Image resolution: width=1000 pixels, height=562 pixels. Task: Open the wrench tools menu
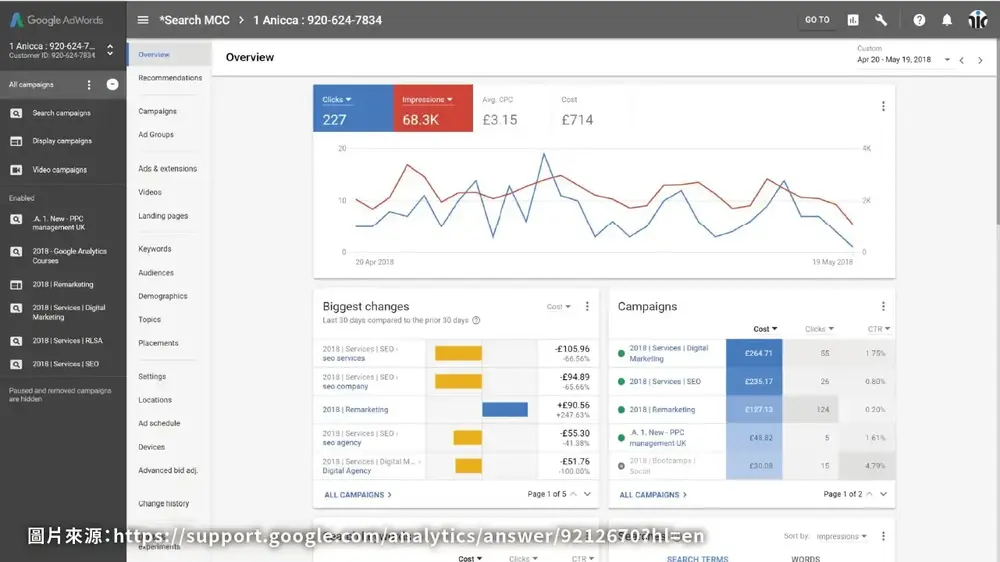881,20
